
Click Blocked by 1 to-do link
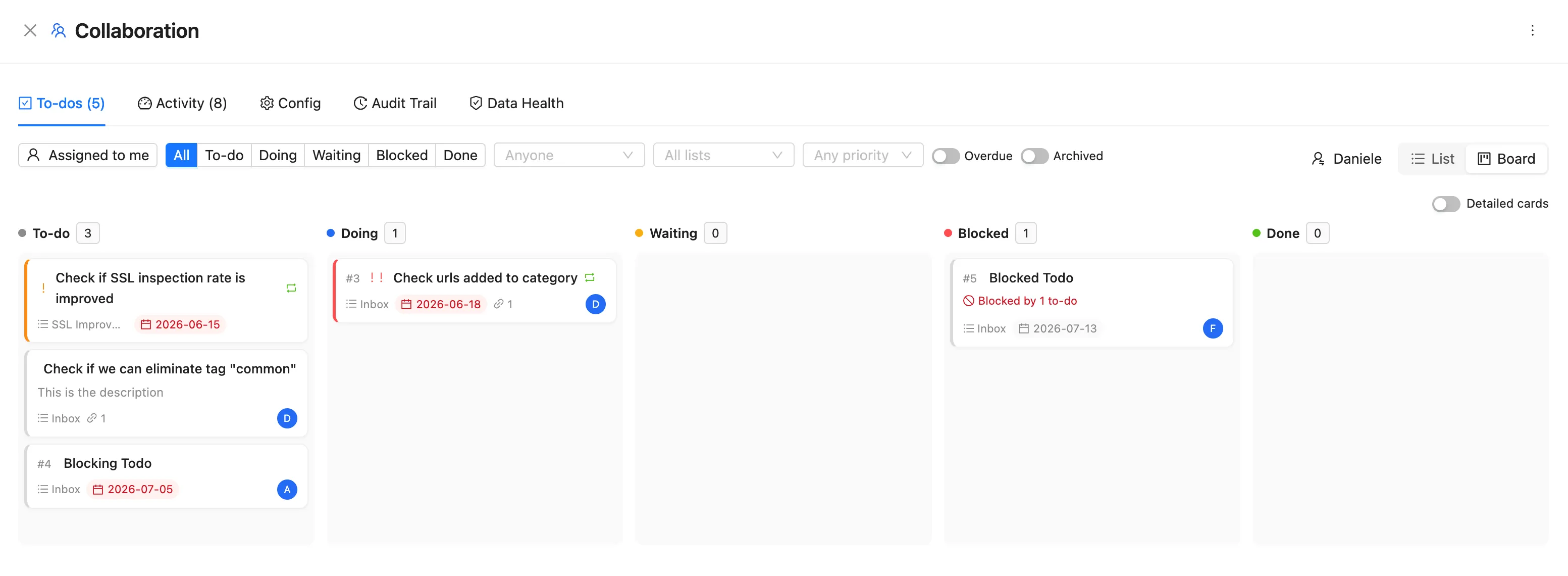coord(1020,301)
